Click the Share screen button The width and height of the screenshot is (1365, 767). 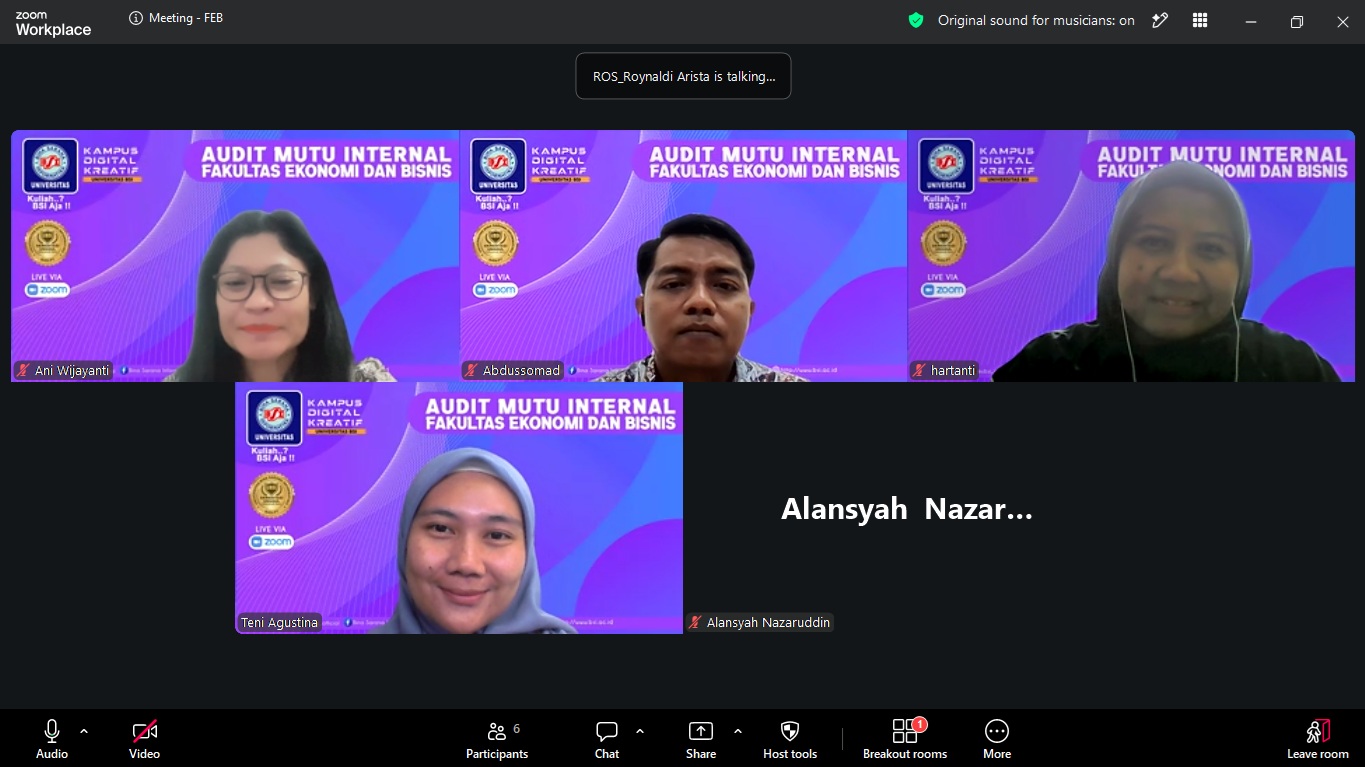click(701, 739)
